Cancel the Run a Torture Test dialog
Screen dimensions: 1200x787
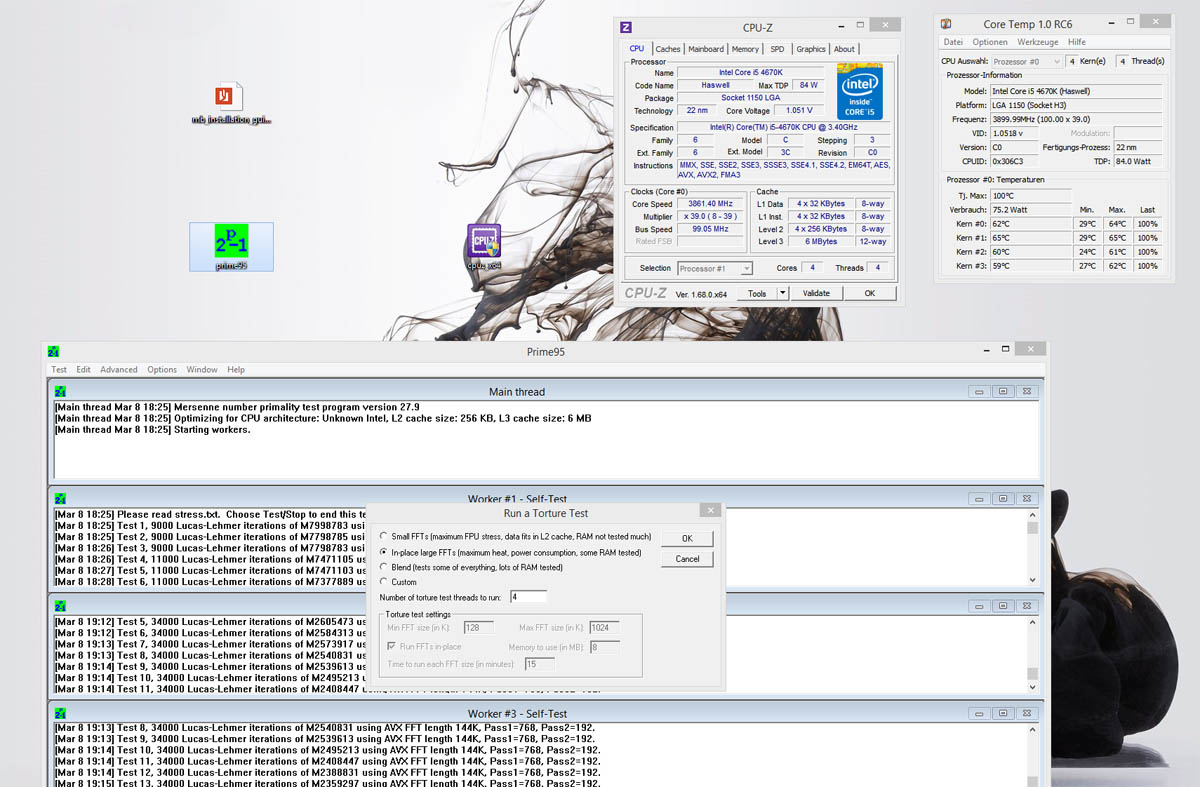[687, 559]
